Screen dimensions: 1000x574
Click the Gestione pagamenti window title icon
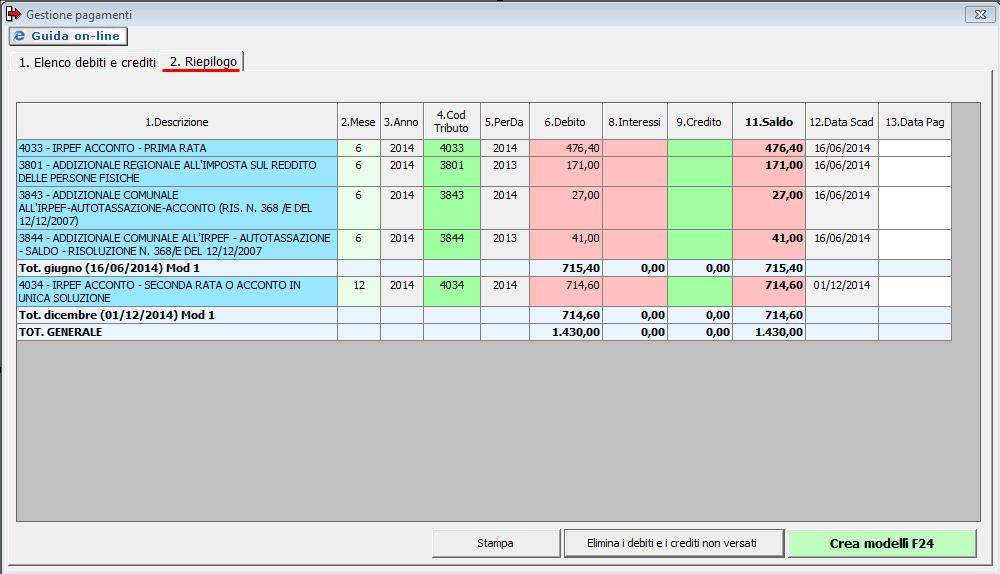pos(14,15)
